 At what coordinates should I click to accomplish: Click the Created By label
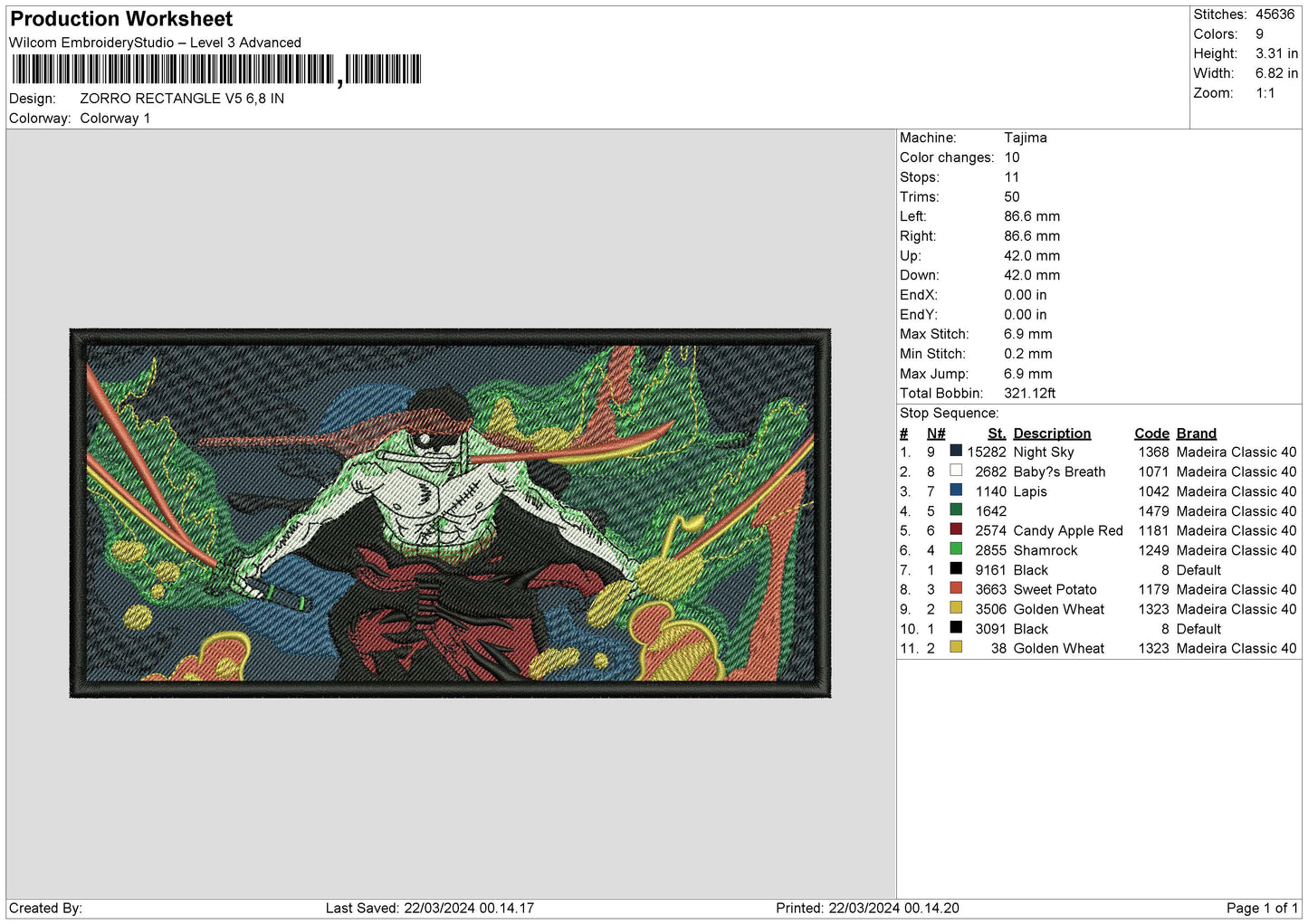point(45,908)
